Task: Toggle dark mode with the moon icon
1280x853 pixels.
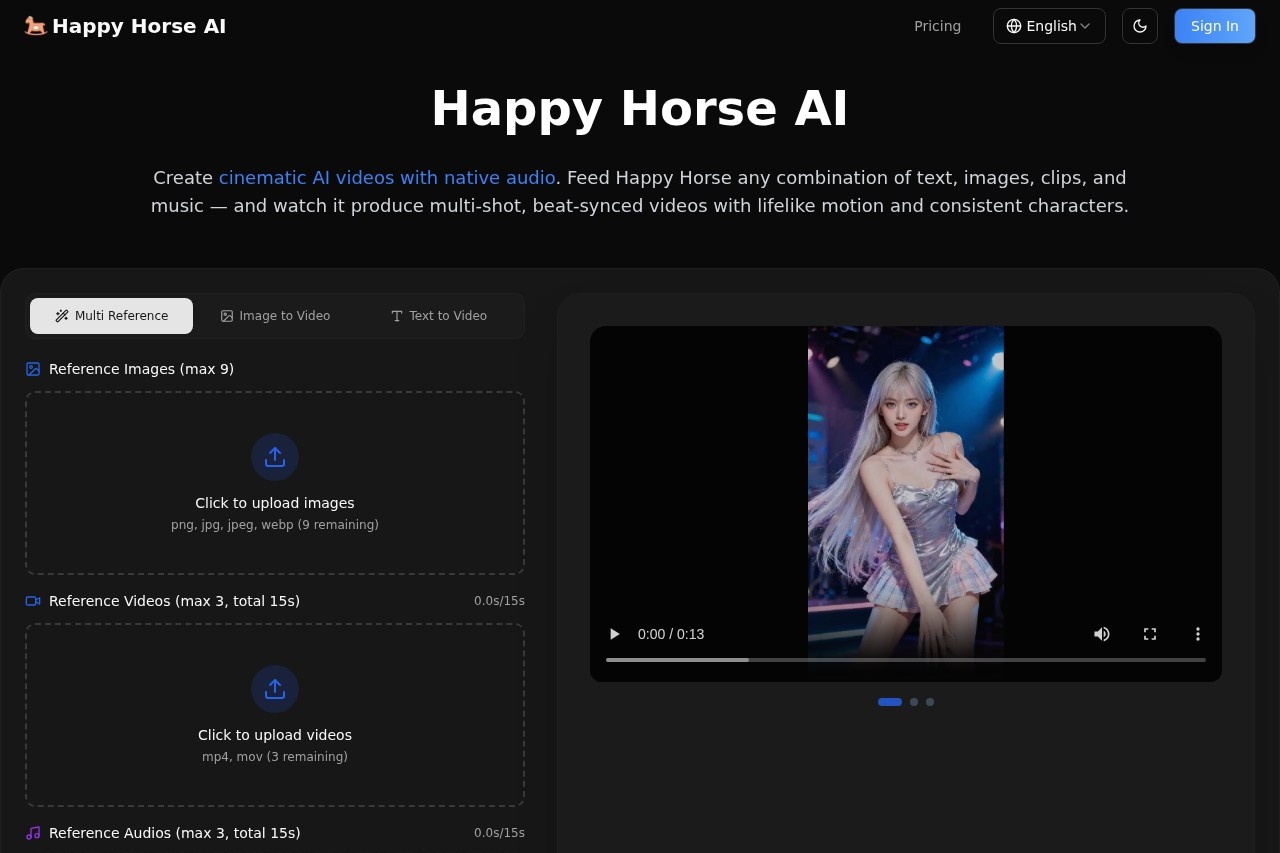Action: click(1140, 26)
